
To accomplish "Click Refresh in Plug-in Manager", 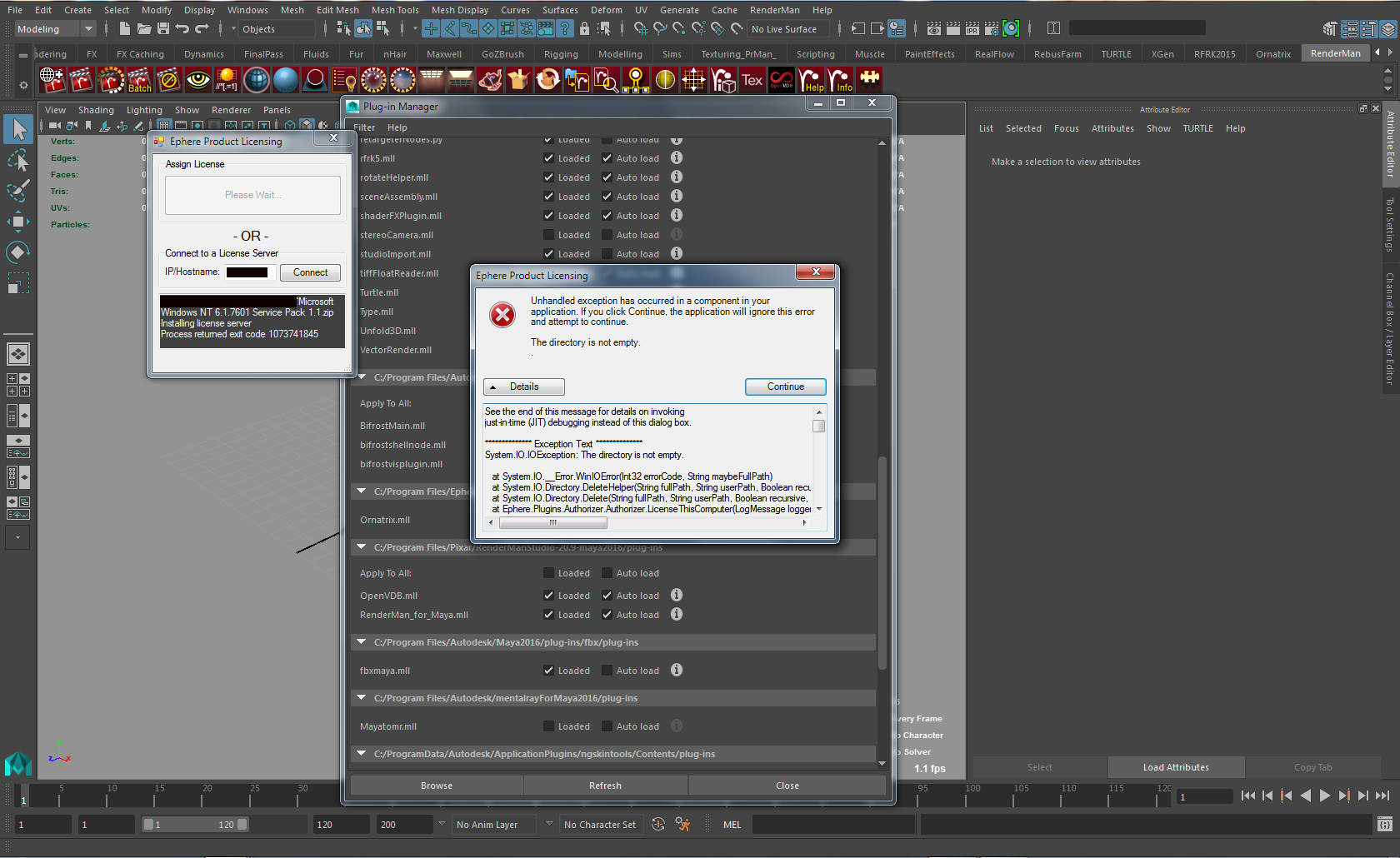I will [605, 786].
